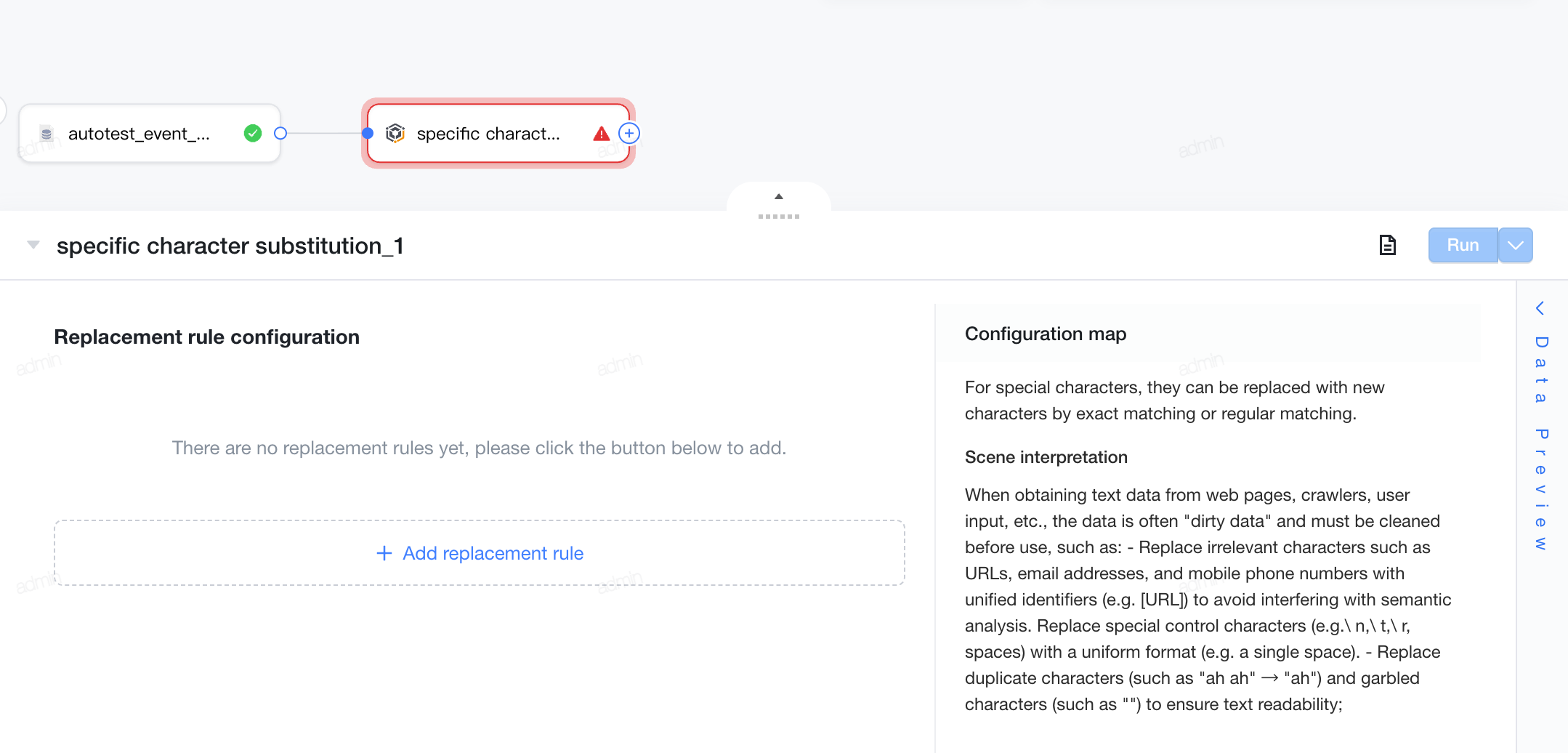This screenshot has width=1568, height=753.
Task: Click the plus icon in Add replacement rule
Action: (x=384, y=553)
